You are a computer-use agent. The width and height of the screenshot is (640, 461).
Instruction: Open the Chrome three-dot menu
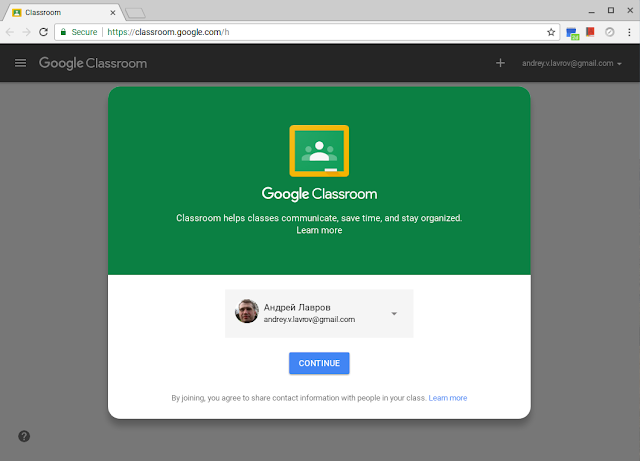[629, 32]
